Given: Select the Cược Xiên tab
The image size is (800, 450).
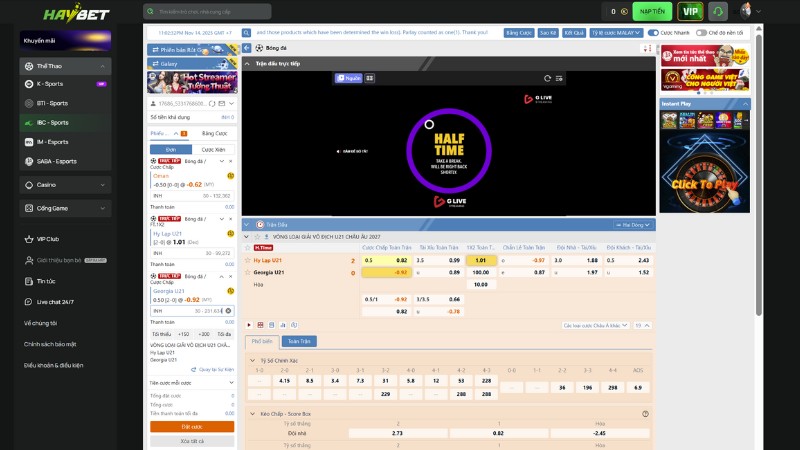Looking at the screenshot, I should click(x=213, y=149).
